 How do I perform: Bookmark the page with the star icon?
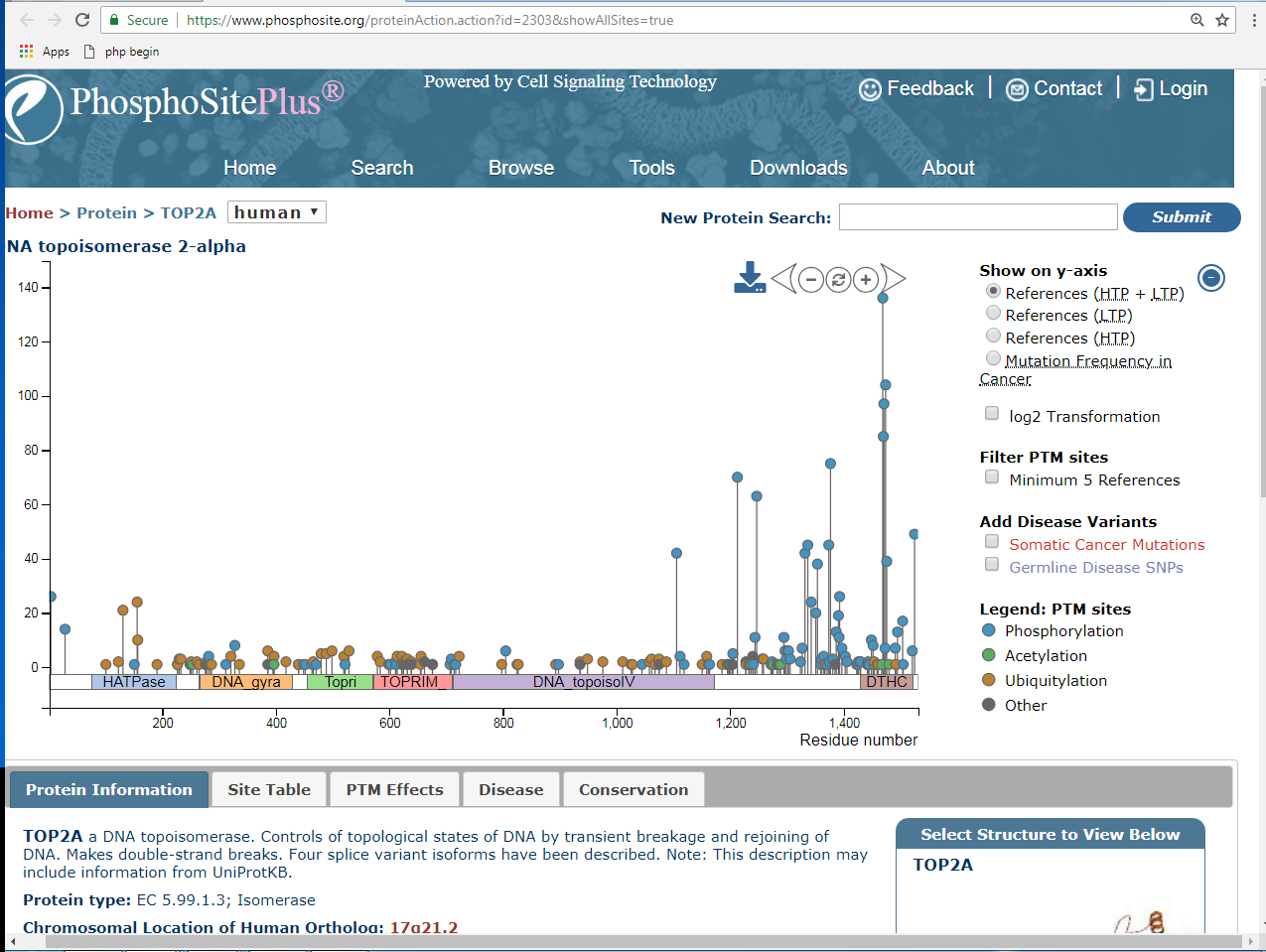pos(1222,20)
